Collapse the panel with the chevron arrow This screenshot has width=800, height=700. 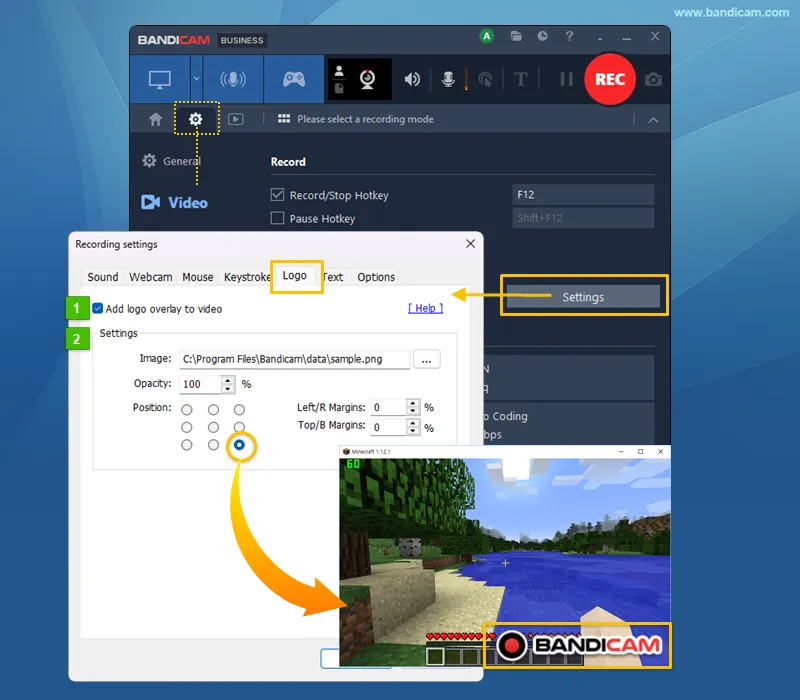pos(653,120)
